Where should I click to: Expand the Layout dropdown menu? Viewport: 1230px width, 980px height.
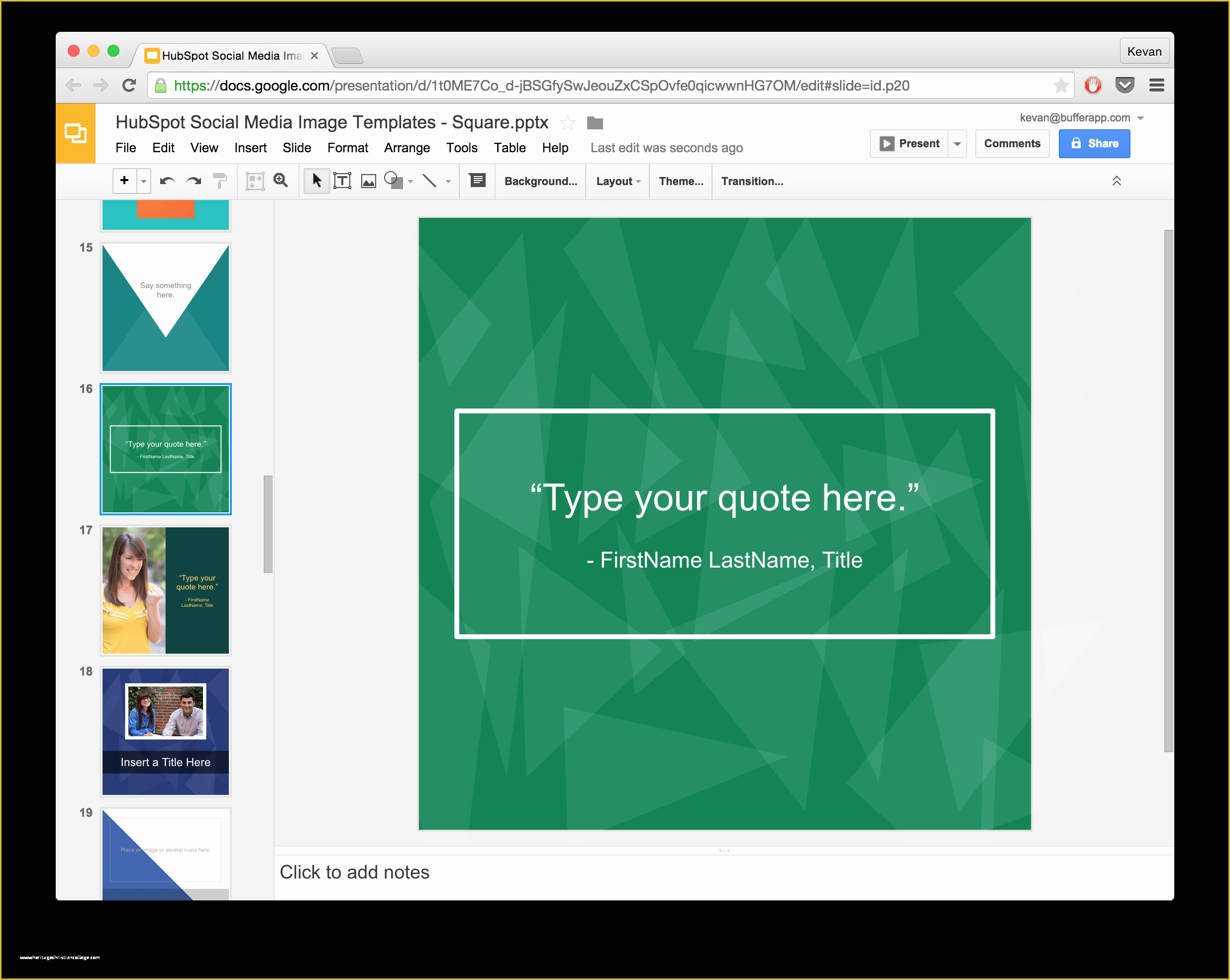point(617,181)
